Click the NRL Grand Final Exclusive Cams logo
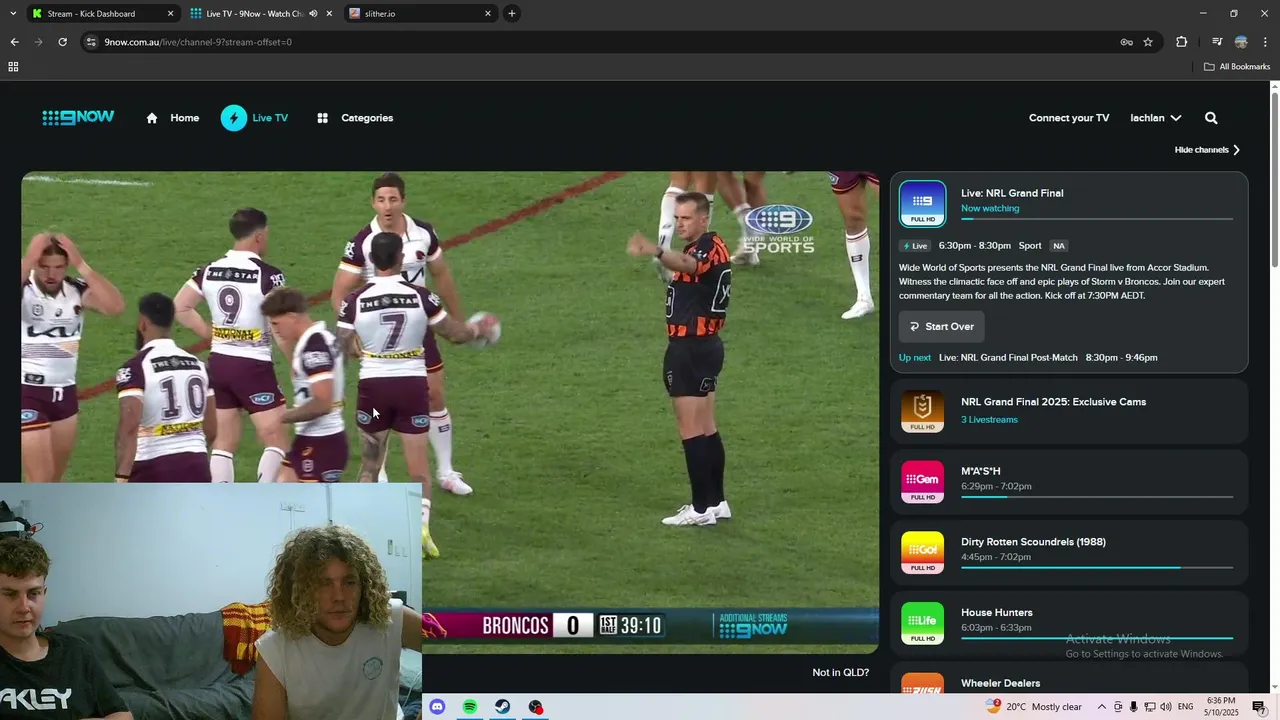The width and height of the screenshot is (1280, 720). (922, 411)
